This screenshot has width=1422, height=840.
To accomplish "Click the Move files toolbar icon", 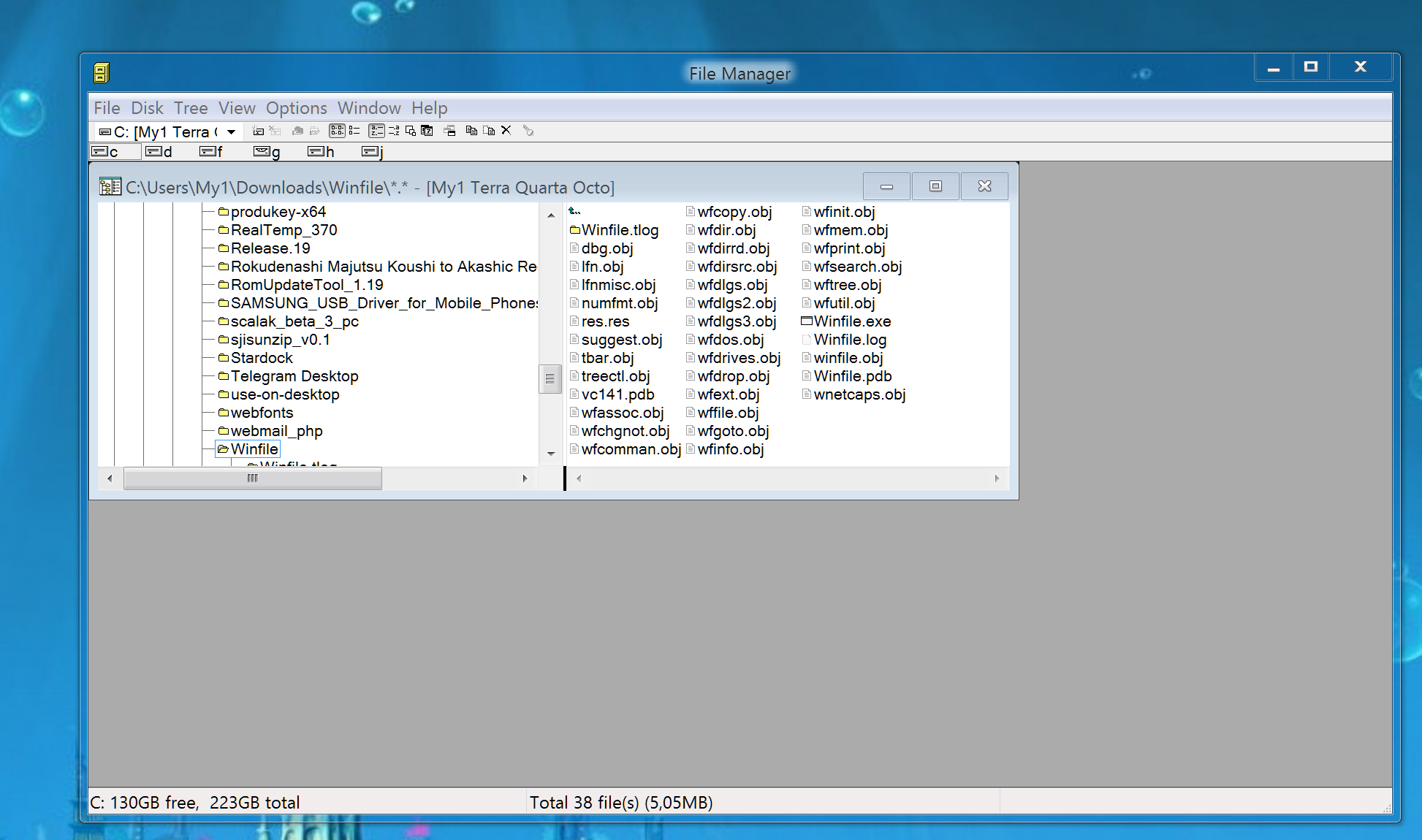I will [x=489, y=131].
